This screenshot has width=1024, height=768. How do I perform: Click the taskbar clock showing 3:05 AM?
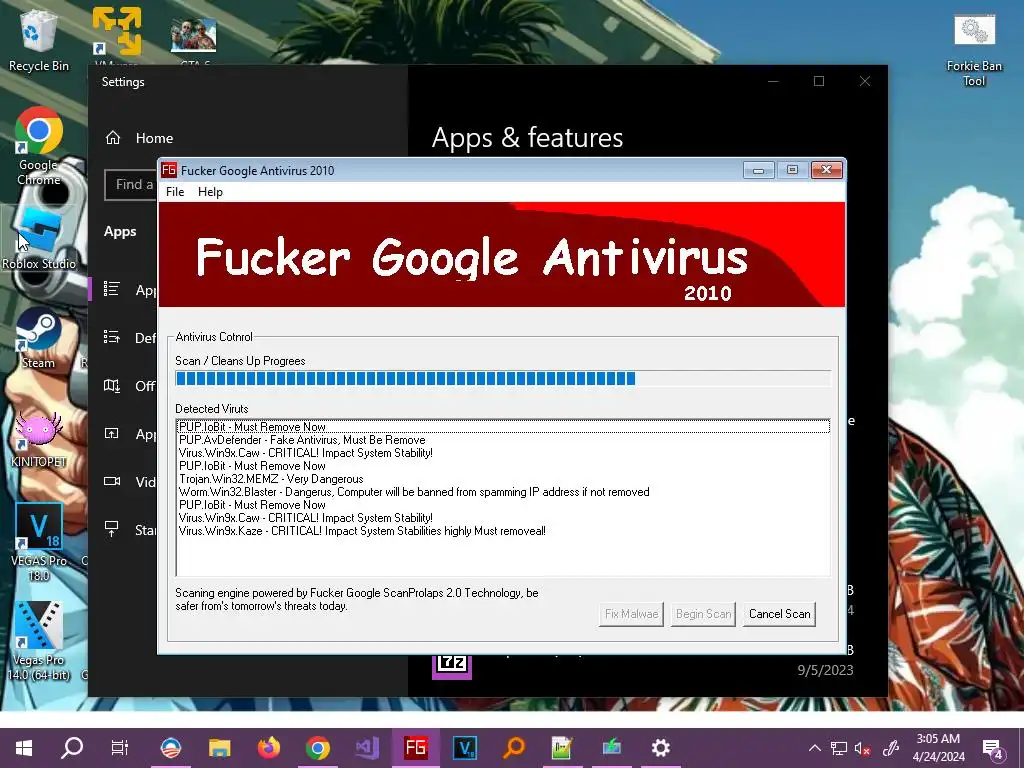(938, 748)
